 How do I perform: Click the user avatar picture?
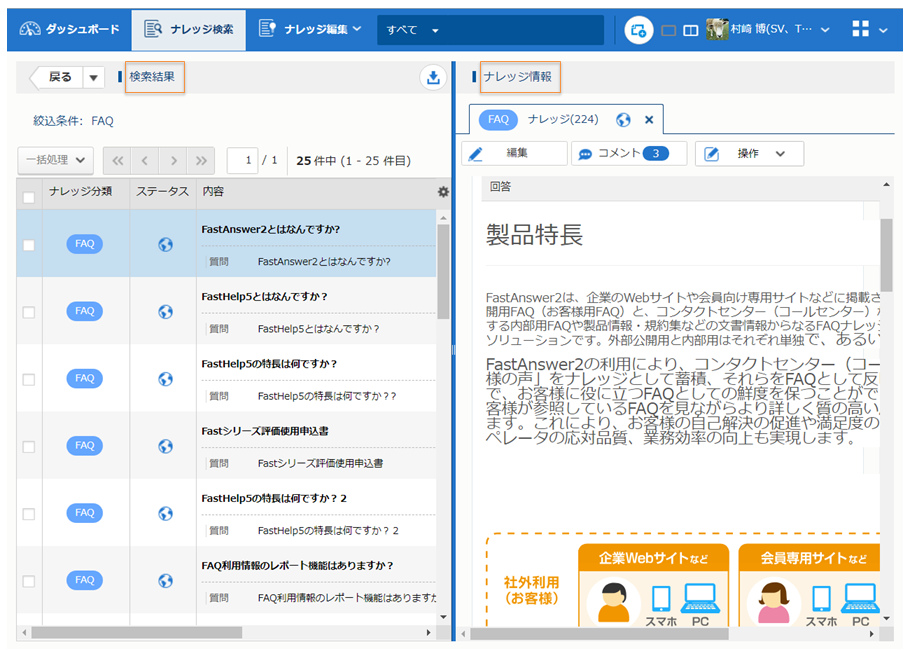click(717, 29)
